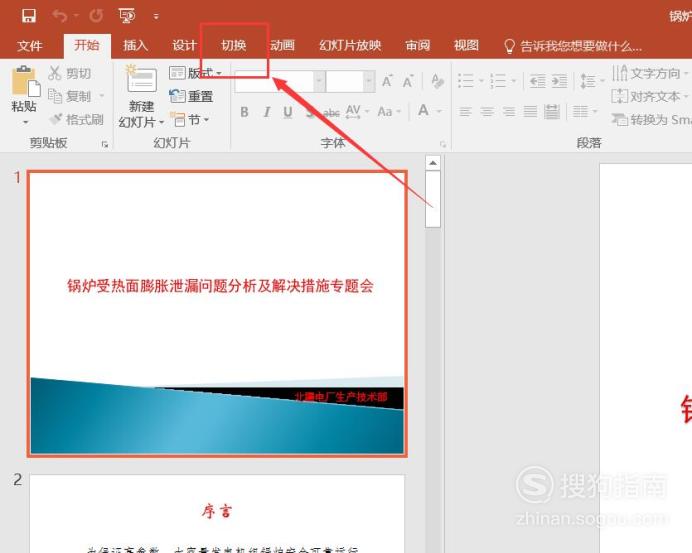Open the 剪贴板 clipboard pane launcher
Image resolution: width=692 pixels, height=553 pixels.
(105, 144)
